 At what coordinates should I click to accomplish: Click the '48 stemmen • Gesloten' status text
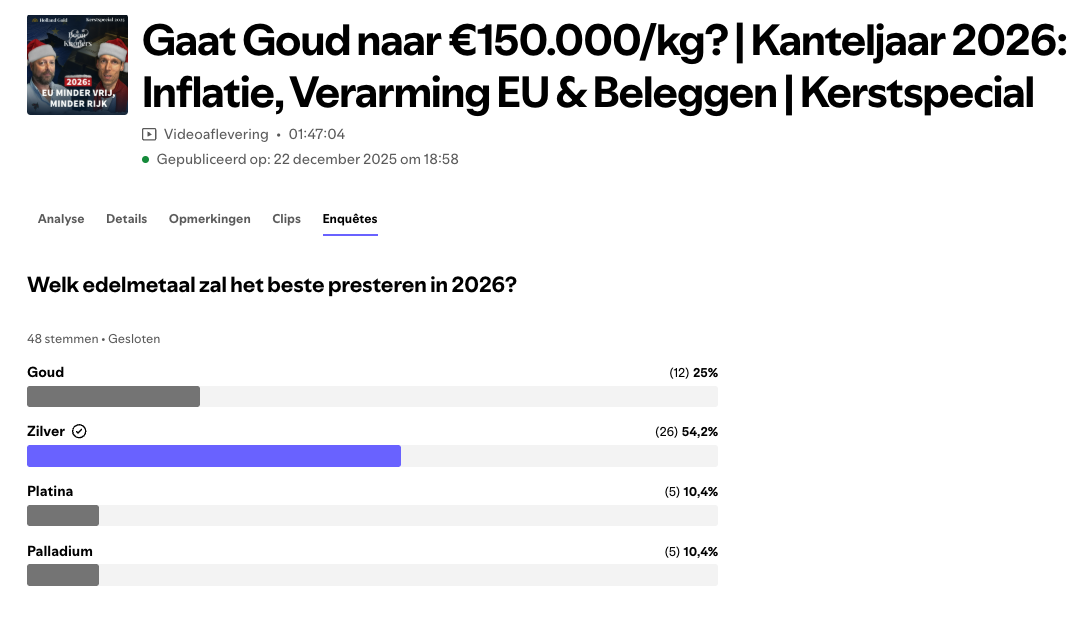94,339
